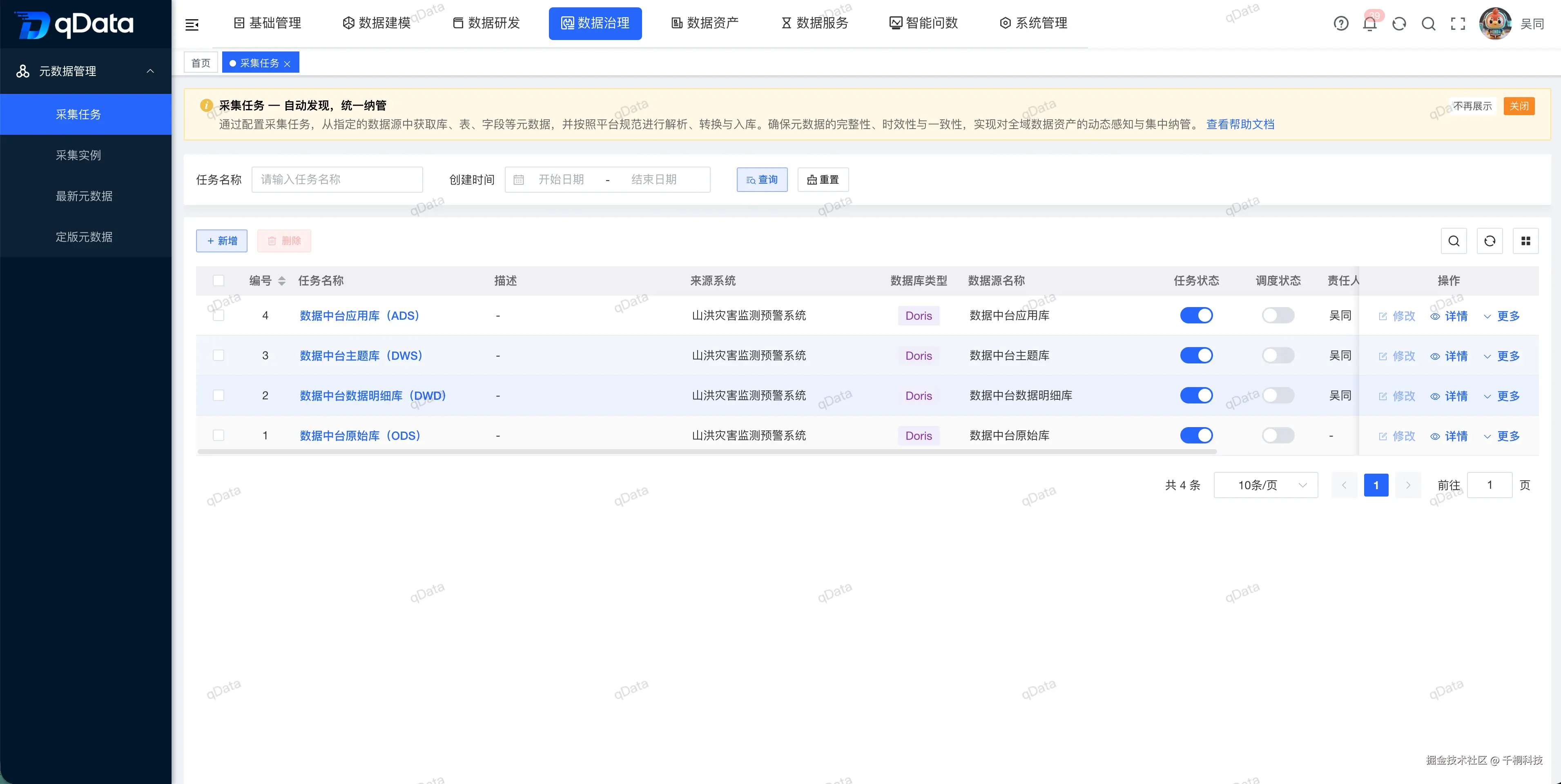Open the 查看帮助文档 link
1561x784 pixels.
(x=1240, y=124)
